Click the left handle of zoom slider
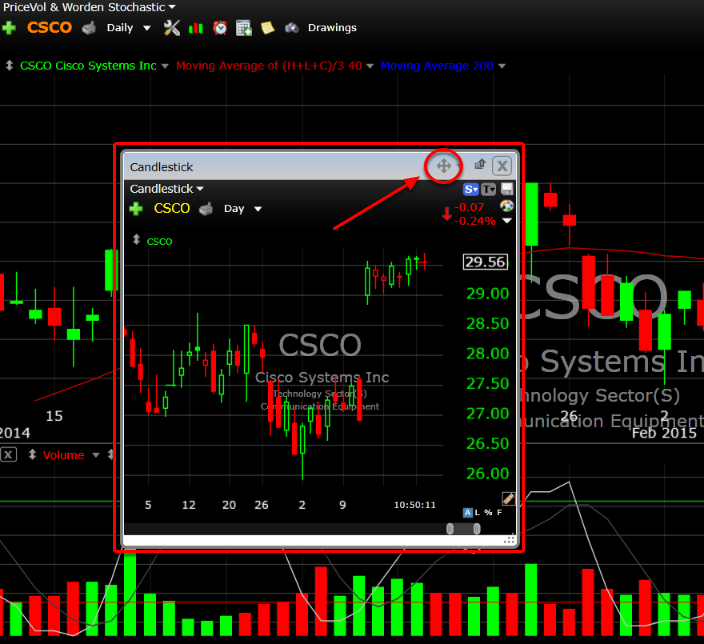 [x=450, y=529]
